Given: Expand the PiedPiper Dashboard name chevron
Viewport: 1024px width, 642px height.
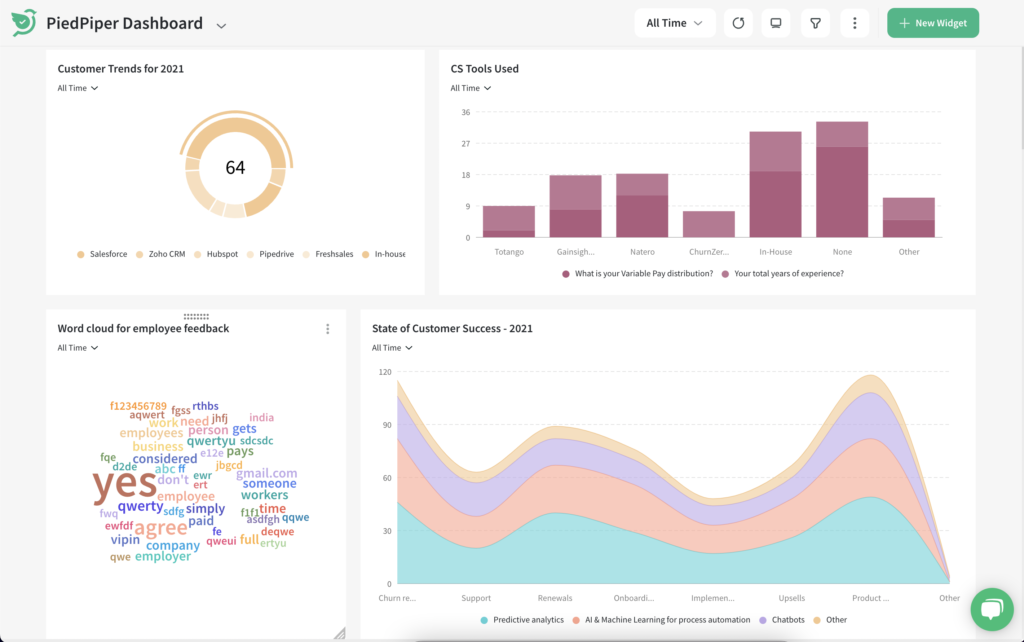Looking at the screenshot, I should (221, 25).
